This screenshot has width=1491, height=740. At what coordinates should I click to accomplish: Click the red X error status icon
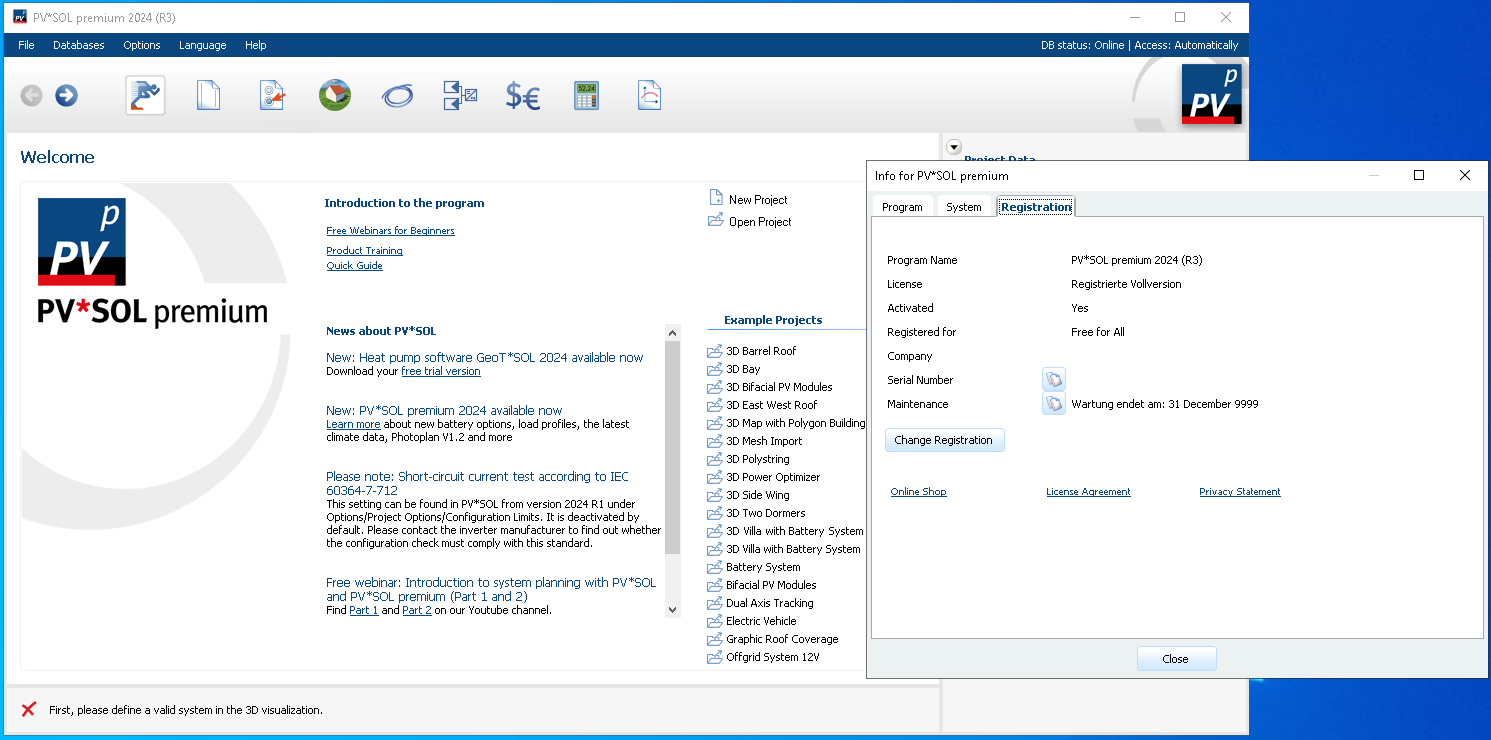pyautogui.click(x=29, y=710)
